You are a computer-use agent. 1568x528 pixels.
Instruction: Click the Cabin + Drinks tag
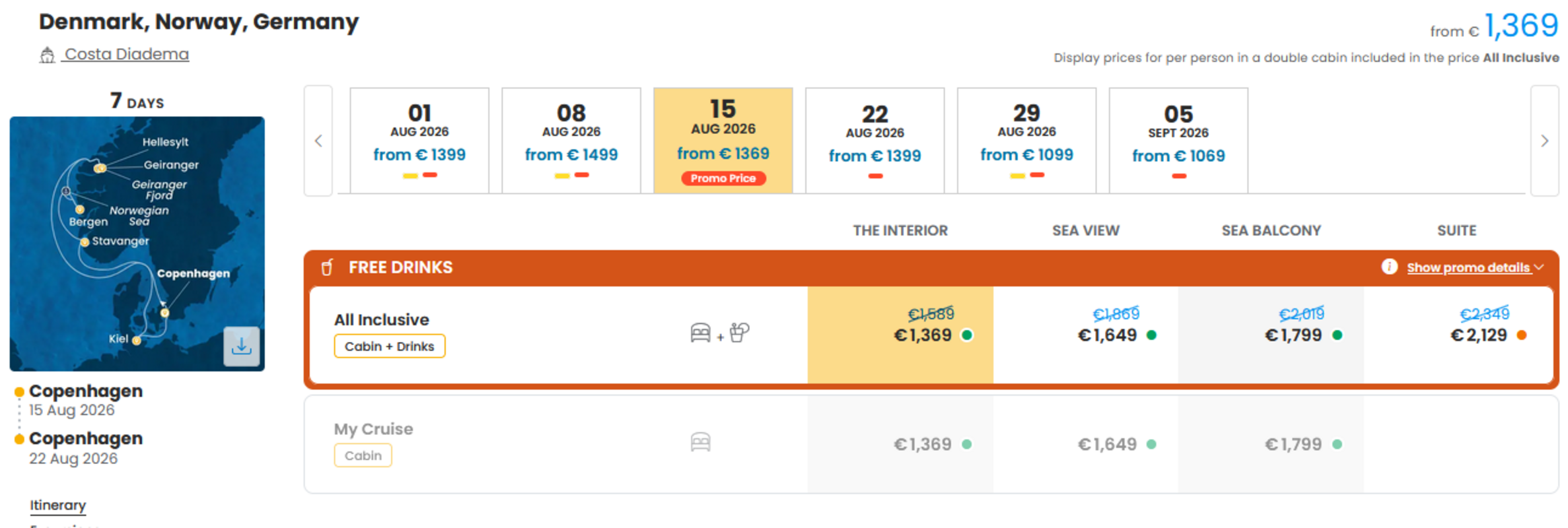click(390, 346)
